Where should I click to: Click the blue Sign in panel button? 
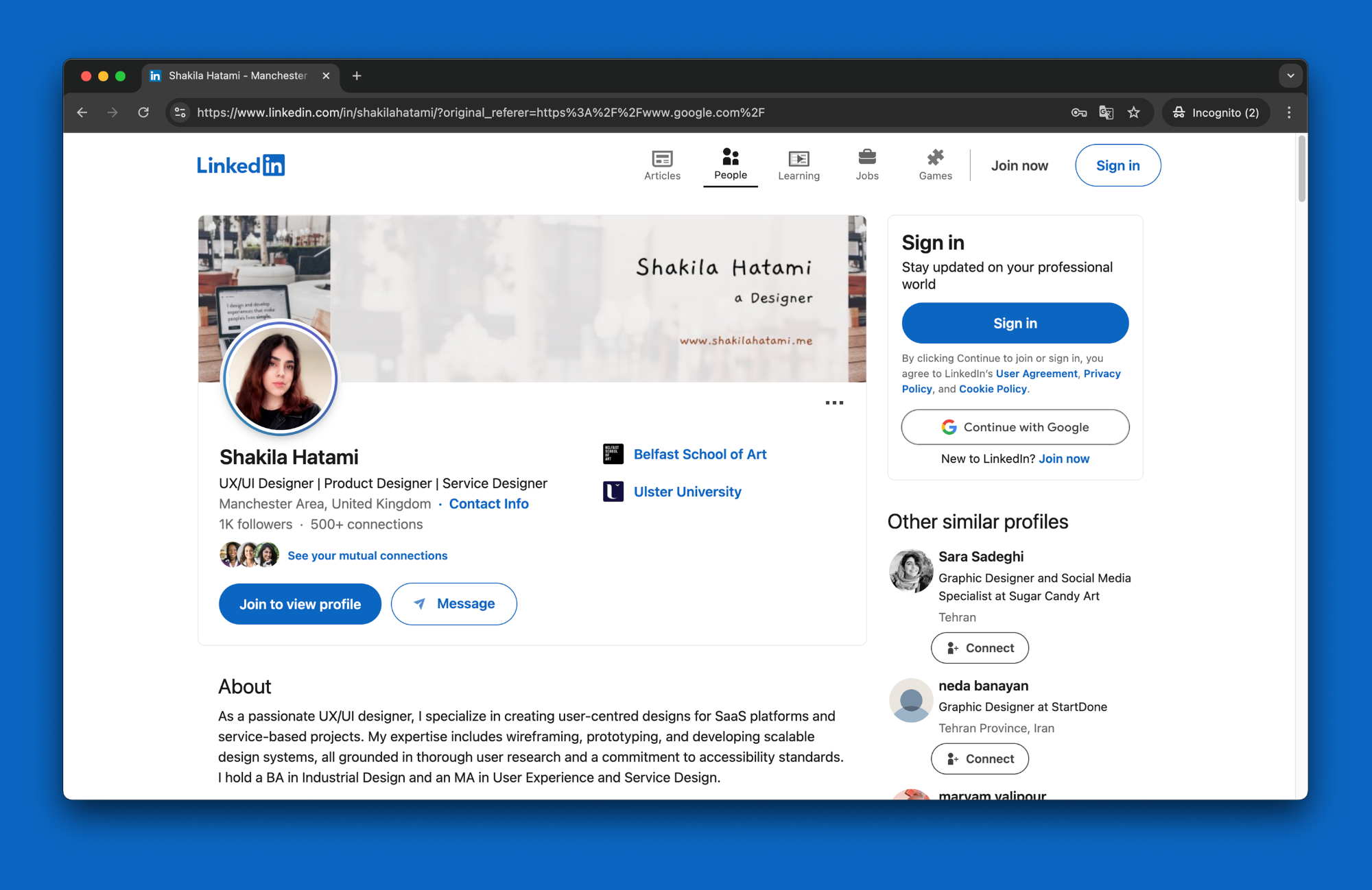(x=1015, y=323)
